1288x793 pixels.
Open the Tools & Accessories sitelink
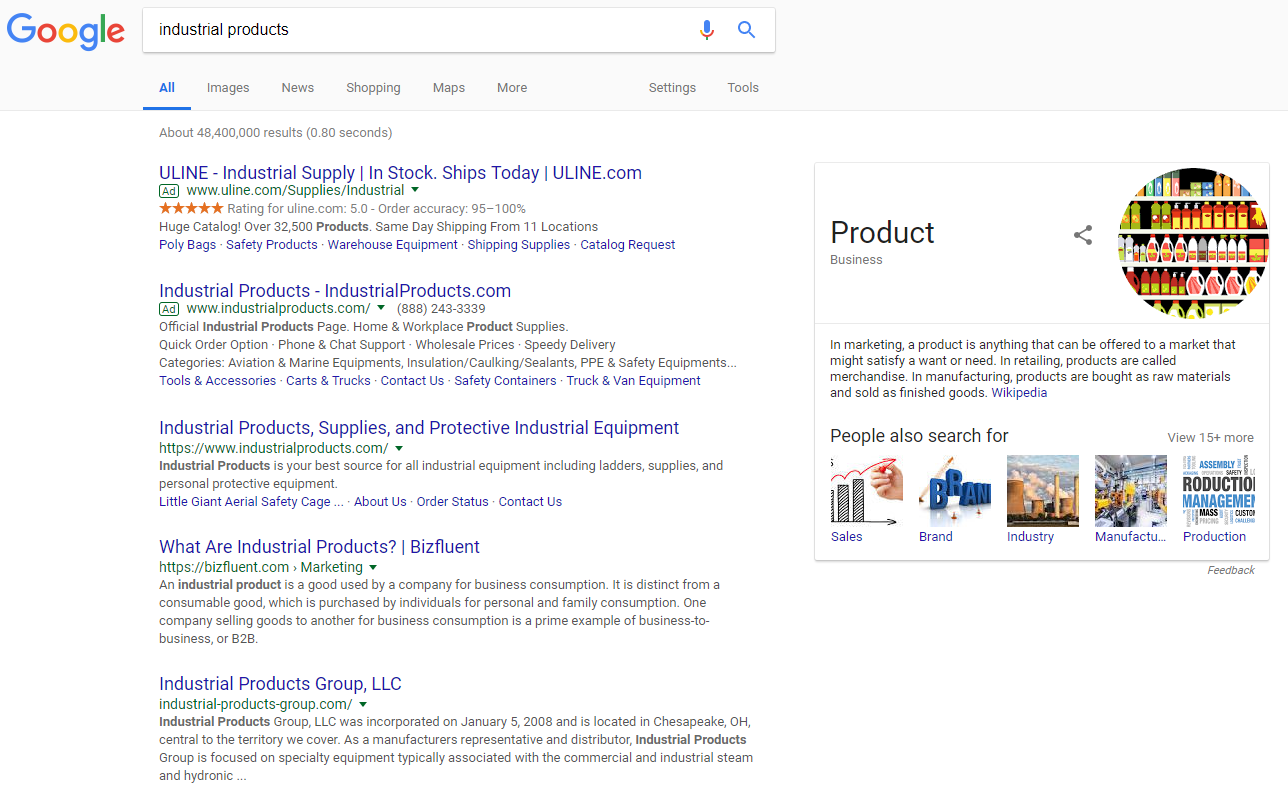(x=217, y=381)
